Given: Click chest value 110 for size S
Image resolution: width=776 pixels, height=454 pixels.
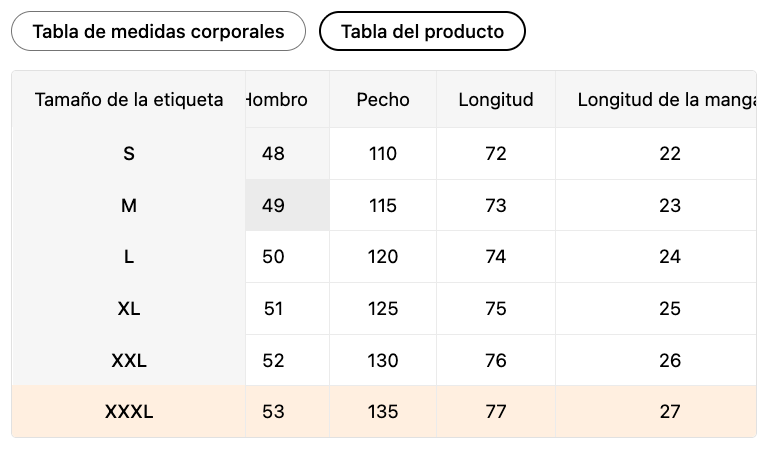Looking at the screenshot, I should click(x=383, y=154).
